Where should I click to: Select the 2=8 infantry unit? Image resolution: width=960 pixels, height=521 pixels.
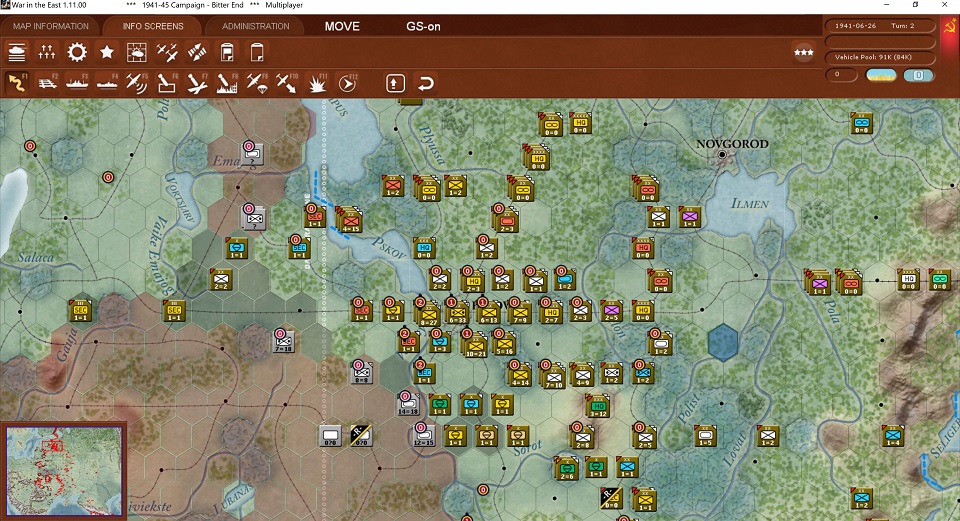(x=582, y=437)
